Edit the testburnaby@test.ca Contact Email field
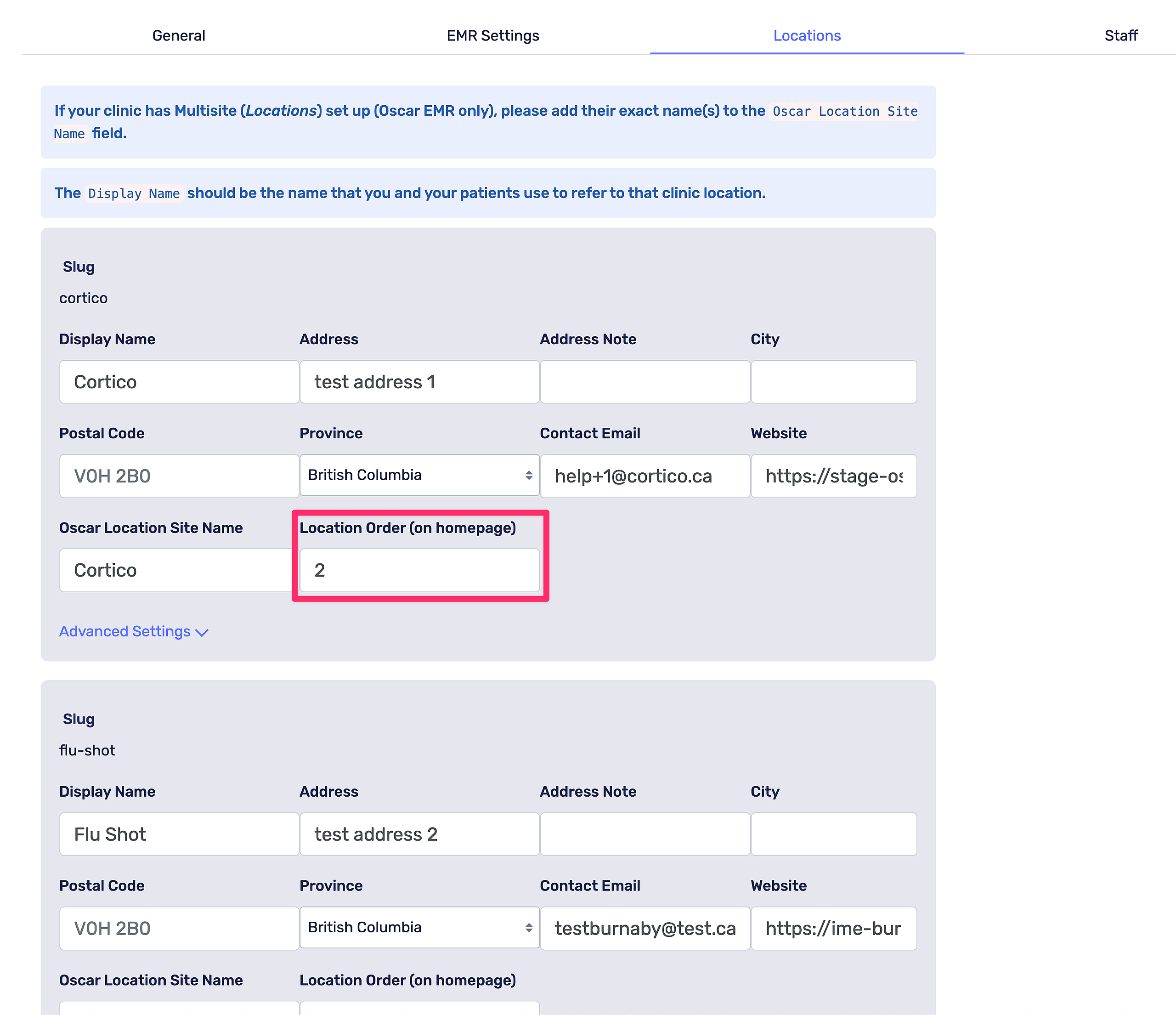Viewport: 1176px width, 1015px height. point(645,929)
